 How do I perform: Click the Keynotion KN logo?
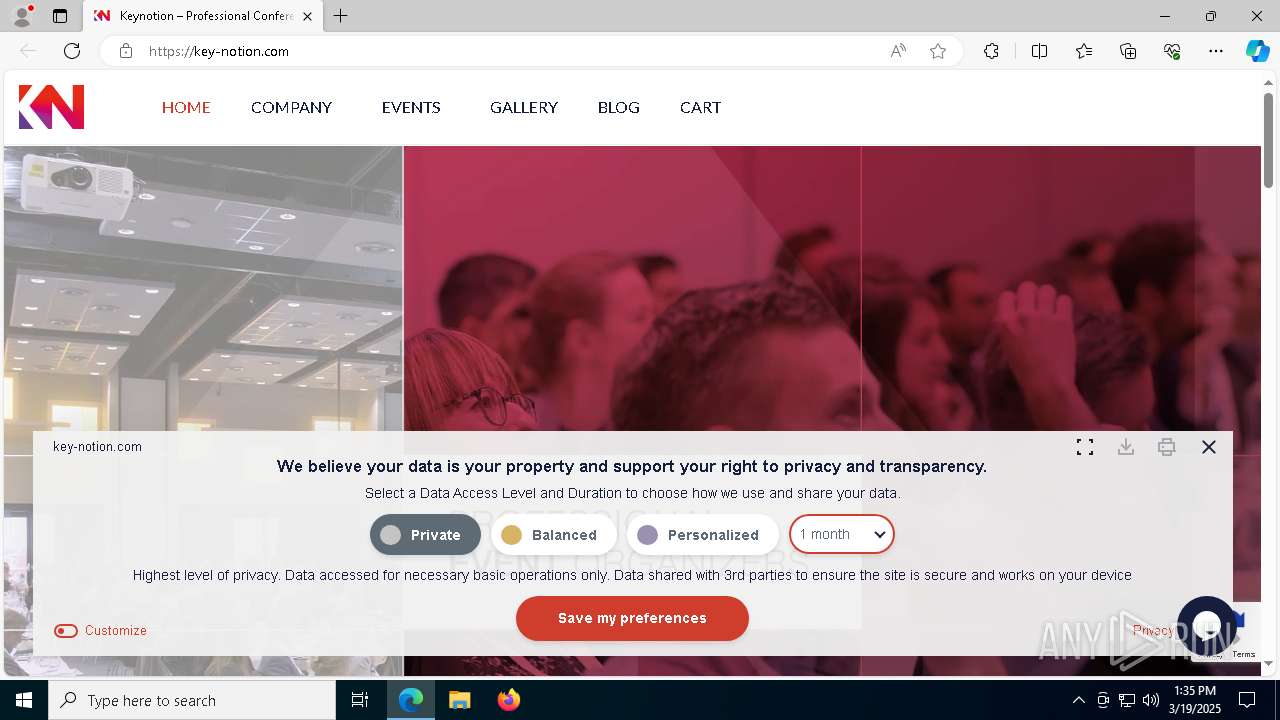(51, 107)
